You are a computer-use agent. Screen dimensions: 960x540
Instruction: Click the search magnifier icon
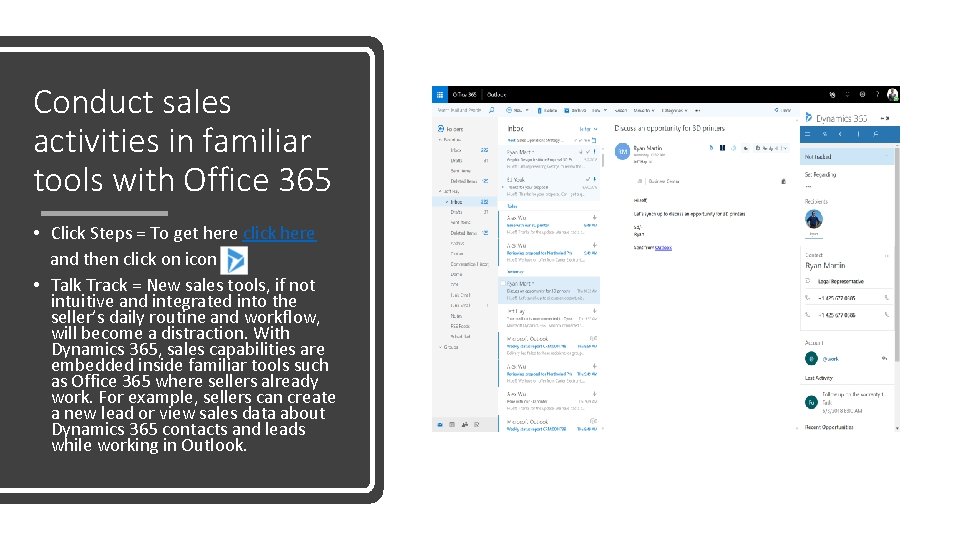(491, 110)
